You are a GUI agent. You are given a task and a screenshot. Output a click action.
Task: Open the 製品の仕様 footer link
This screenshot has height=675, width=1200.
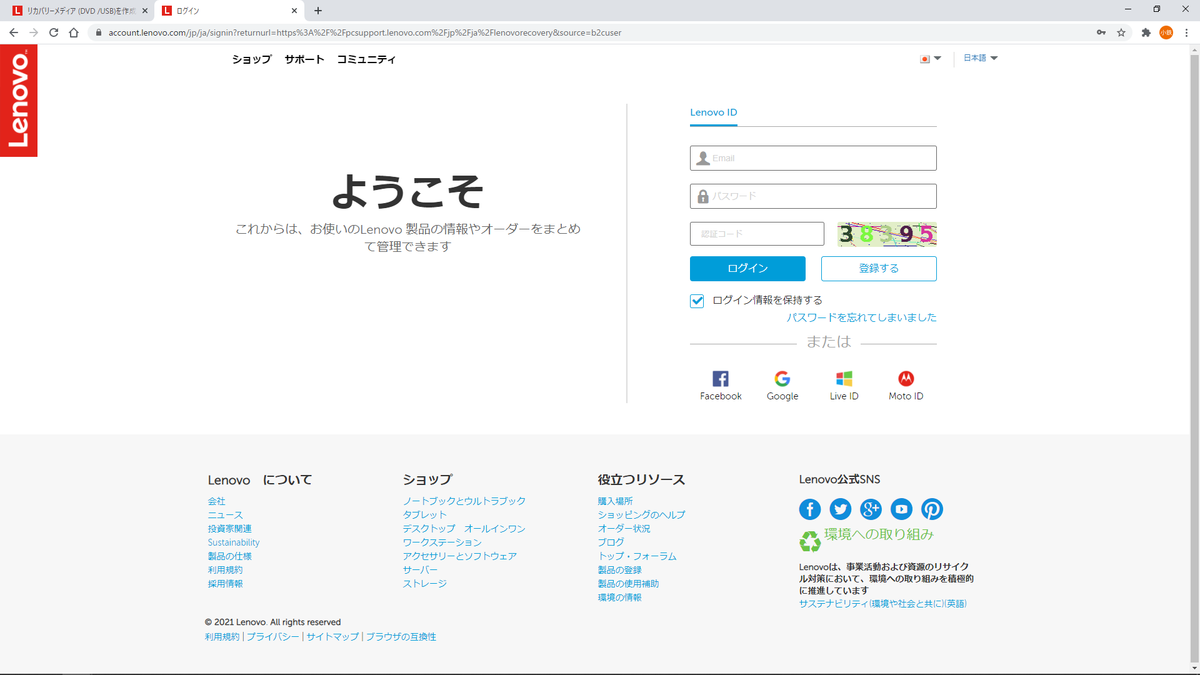pos(229,556)
